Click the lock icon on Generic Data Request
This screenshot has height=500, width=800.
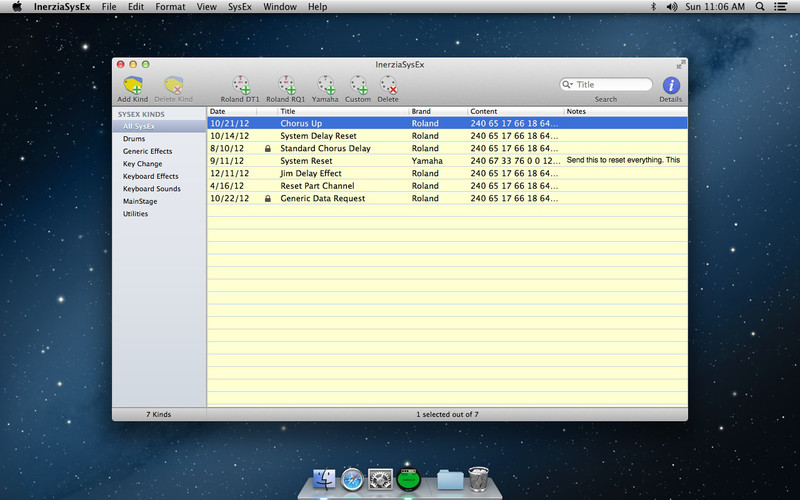(268, 198)
